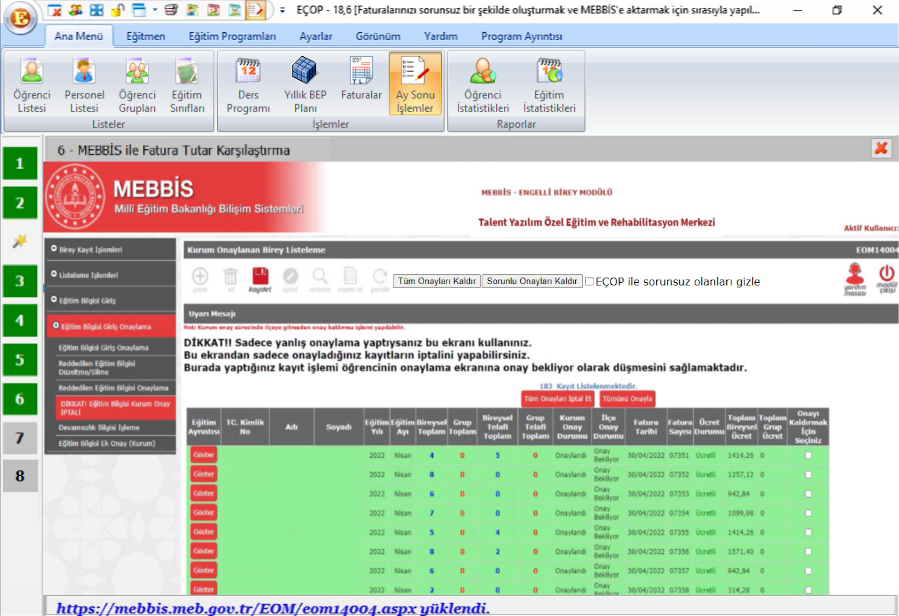The height and width of the screenshot is (616, 899).
Task: Click Göster button for invoice 07351
Action: click(204, 455)
